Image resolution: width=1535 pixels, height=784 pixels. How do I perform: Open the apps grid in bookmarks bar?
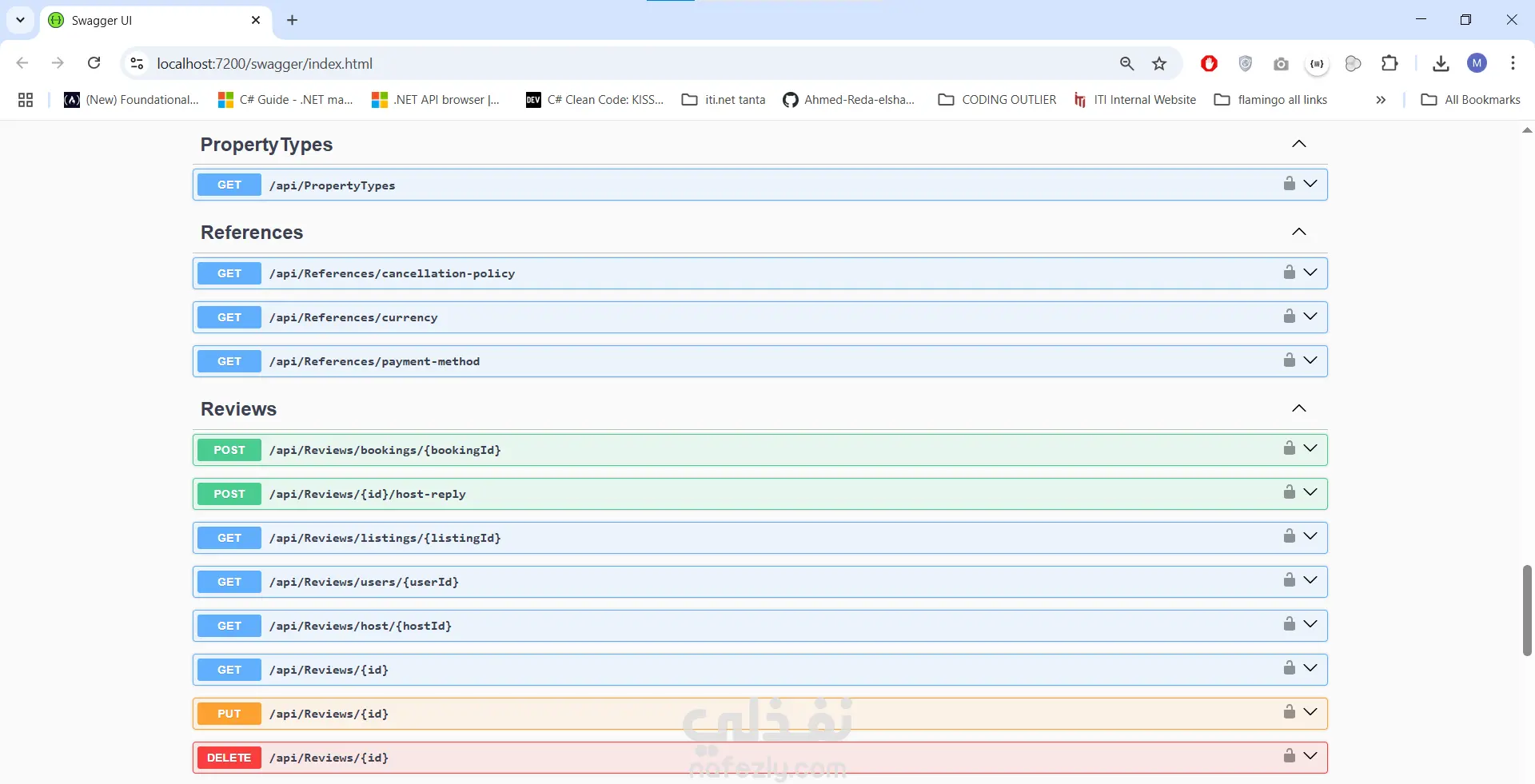point(26,100)
